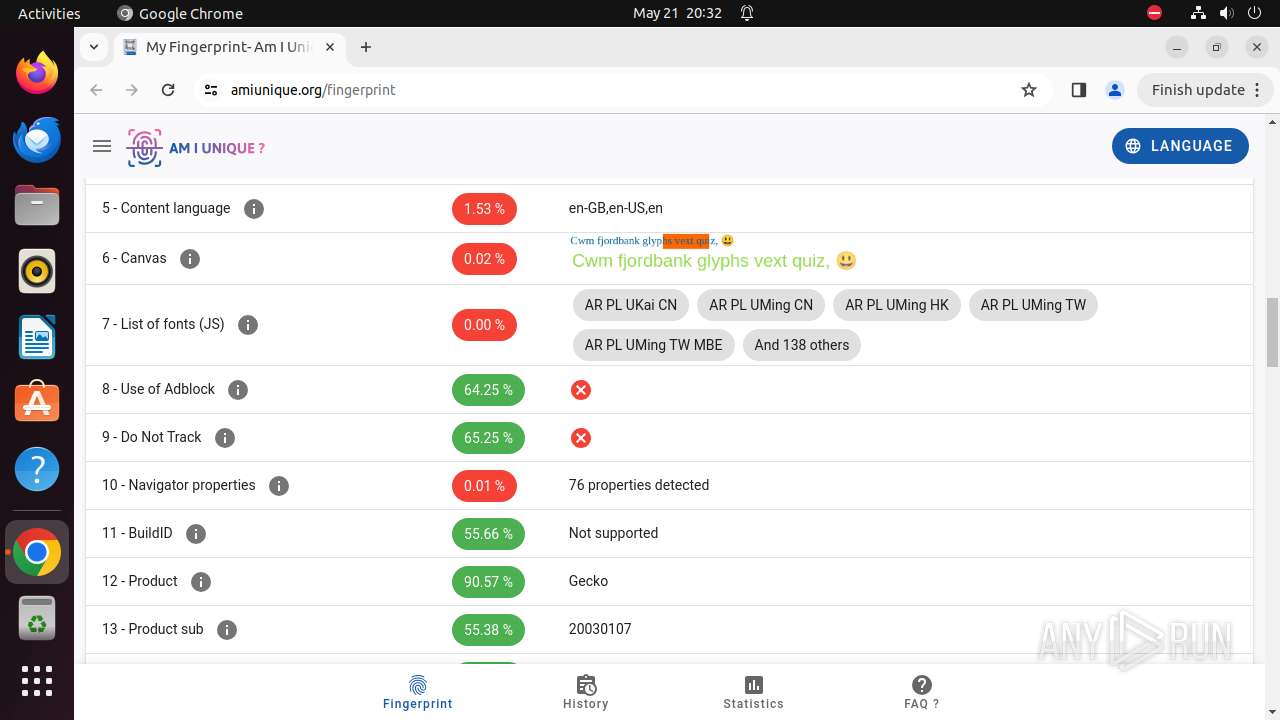Screen dimensions: 1280x720
Task: Show info for Content language attribute
Action: click(x=254, y=209)
